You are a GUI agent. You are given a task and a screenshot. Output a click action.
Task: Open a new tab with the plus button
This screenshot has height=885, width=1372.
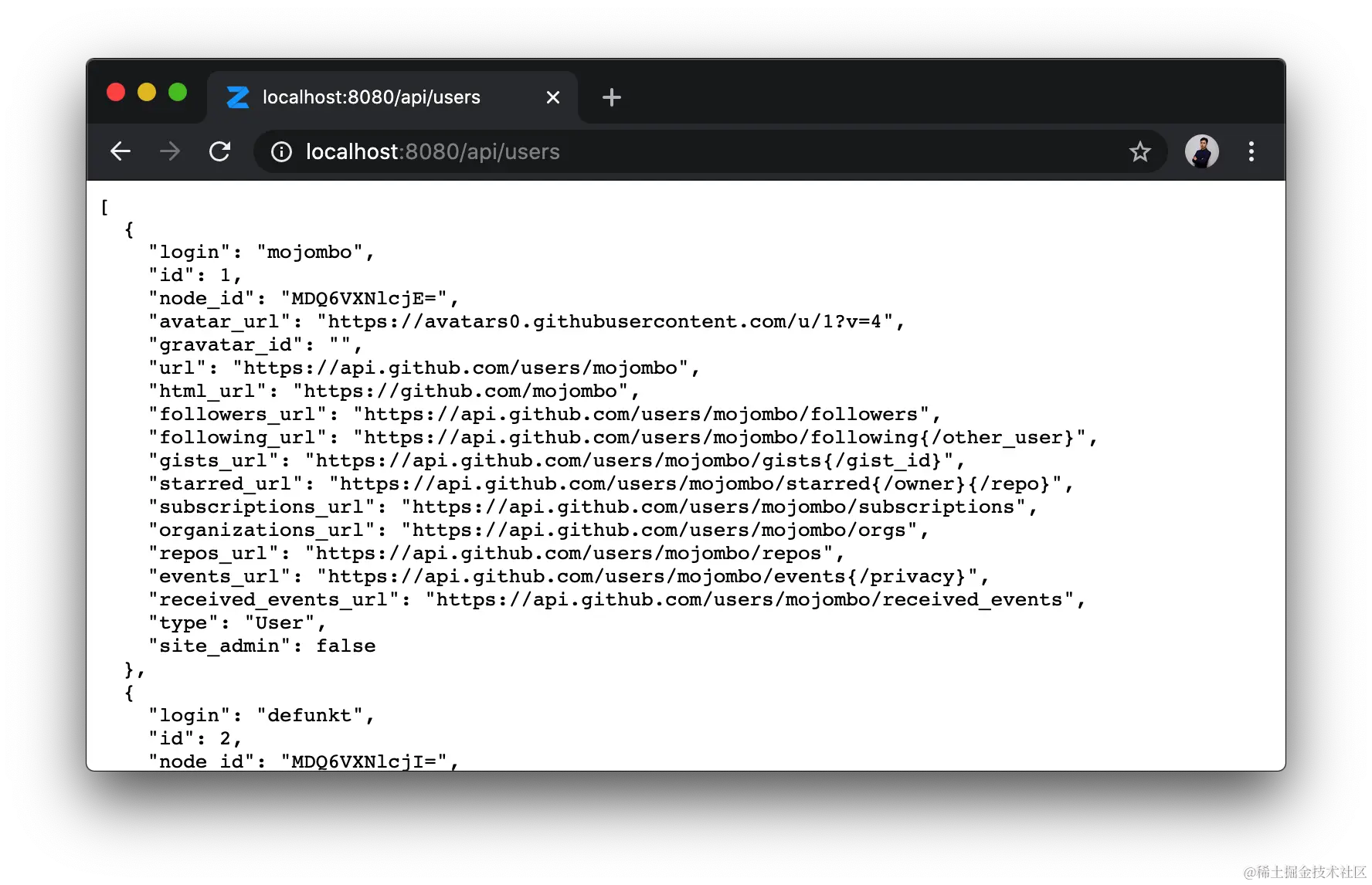[612, 97]
